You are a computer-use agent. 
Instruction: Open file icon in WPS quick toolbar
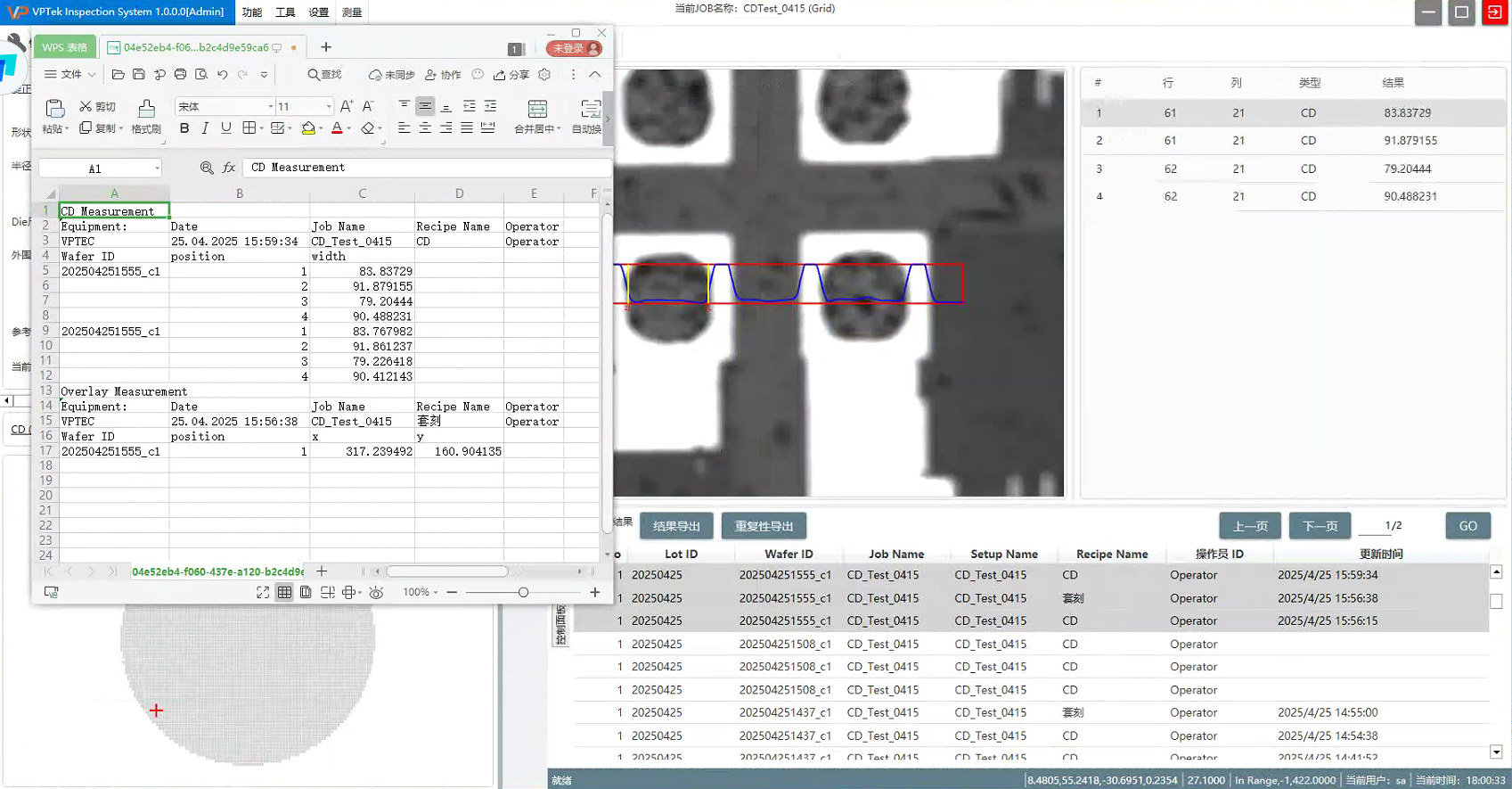[x=118, y=75]
